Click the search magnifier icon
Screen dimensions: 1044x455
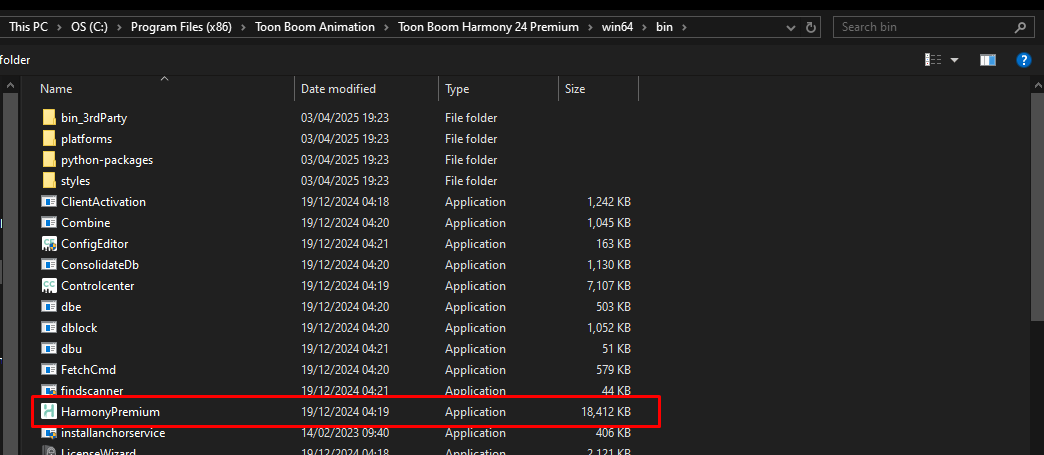(1019, 27)
